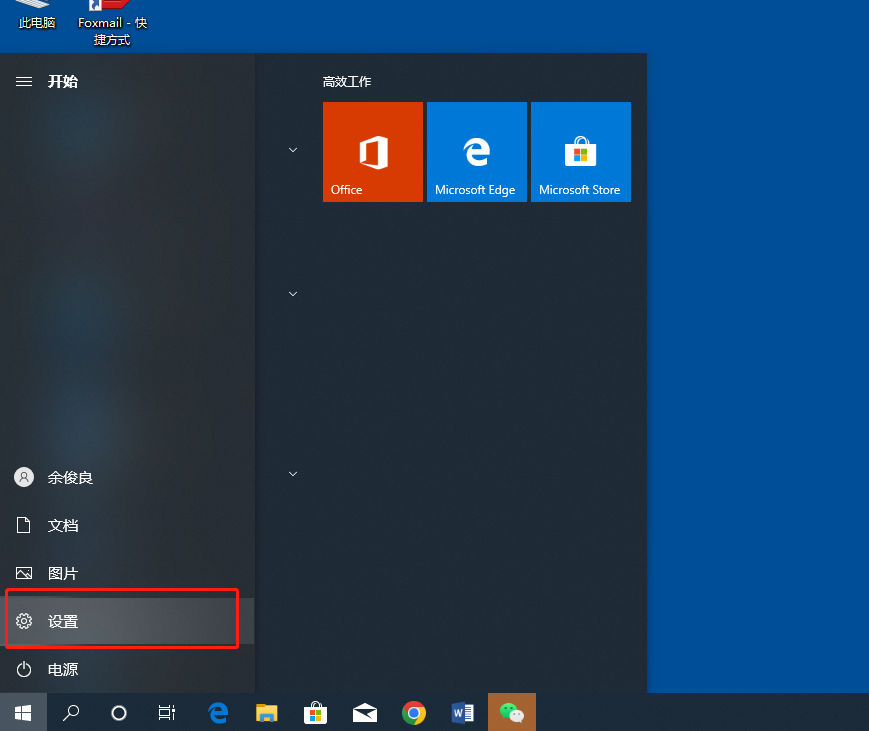This screenshot has width=869, height=731.
Task: Open the Microsoft Store tile
Action: [x=580, y=152]
